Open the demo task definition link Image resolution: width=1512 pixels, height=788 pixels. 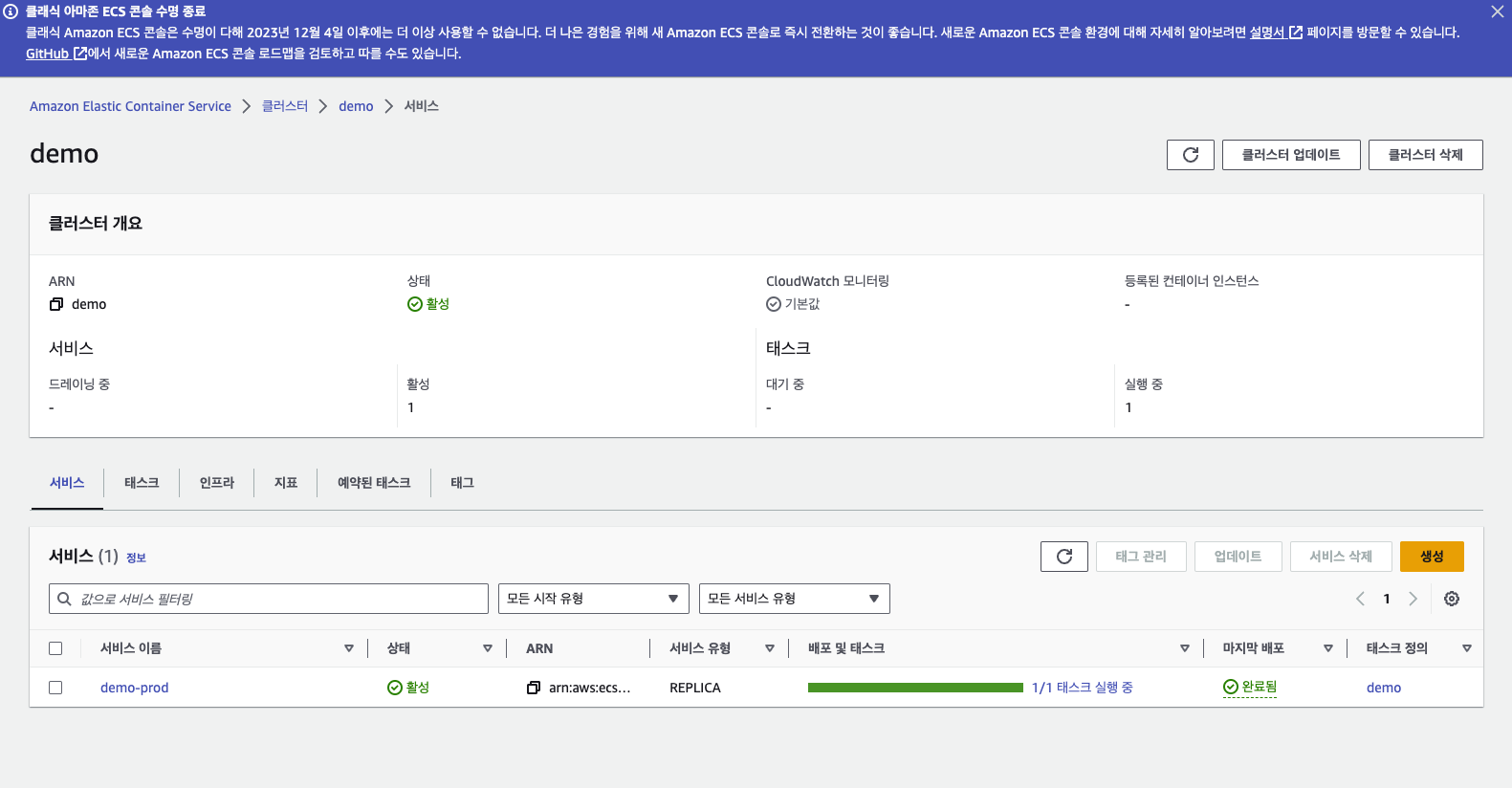pos(1384,688)
